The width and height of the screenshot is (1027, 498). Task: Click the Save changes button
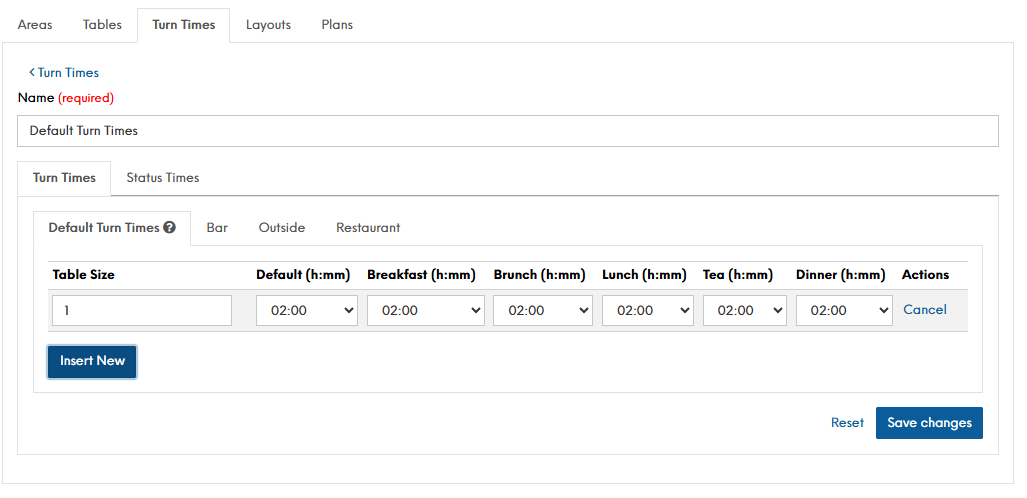[929, 423]
